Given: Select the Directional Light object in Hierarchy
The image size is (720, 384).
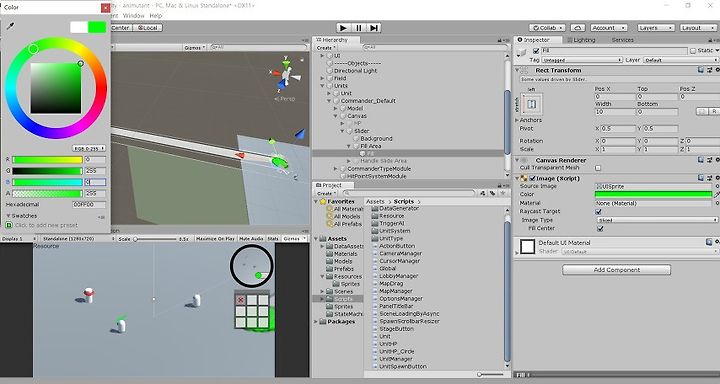Looking at the screenshot, I should [355, 71].
